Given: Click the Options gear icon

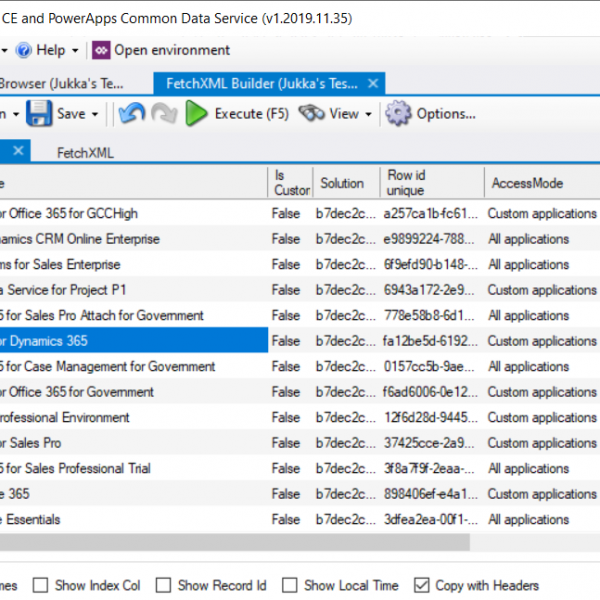Looking at the screenshot, I should [x=398, y=113].
